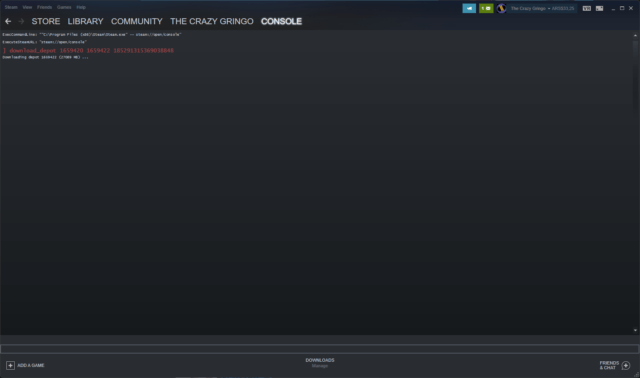The image size is (640, 378).
Task: Click the user profile avatar picture
Action: tap(501, 8)
